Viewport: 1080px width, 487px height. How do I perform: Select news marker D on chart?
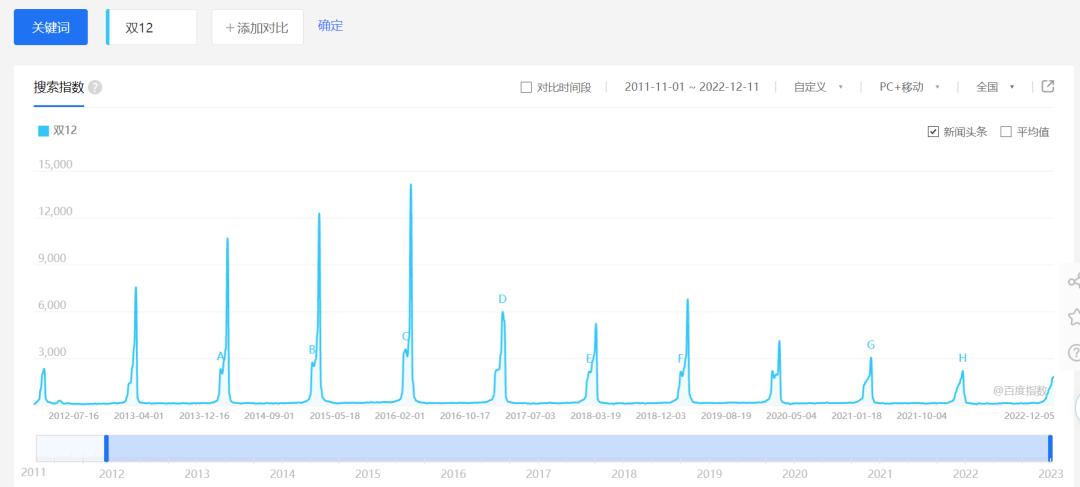[x=502, y=299]
